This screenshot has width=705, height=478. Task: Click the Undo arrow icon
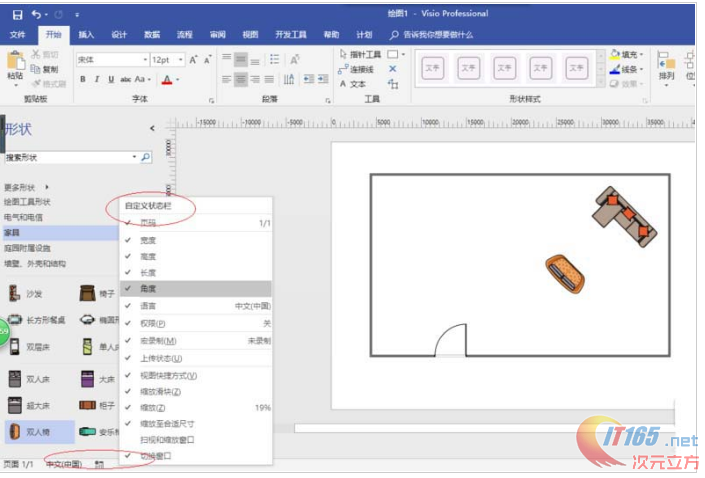[36, 14]
